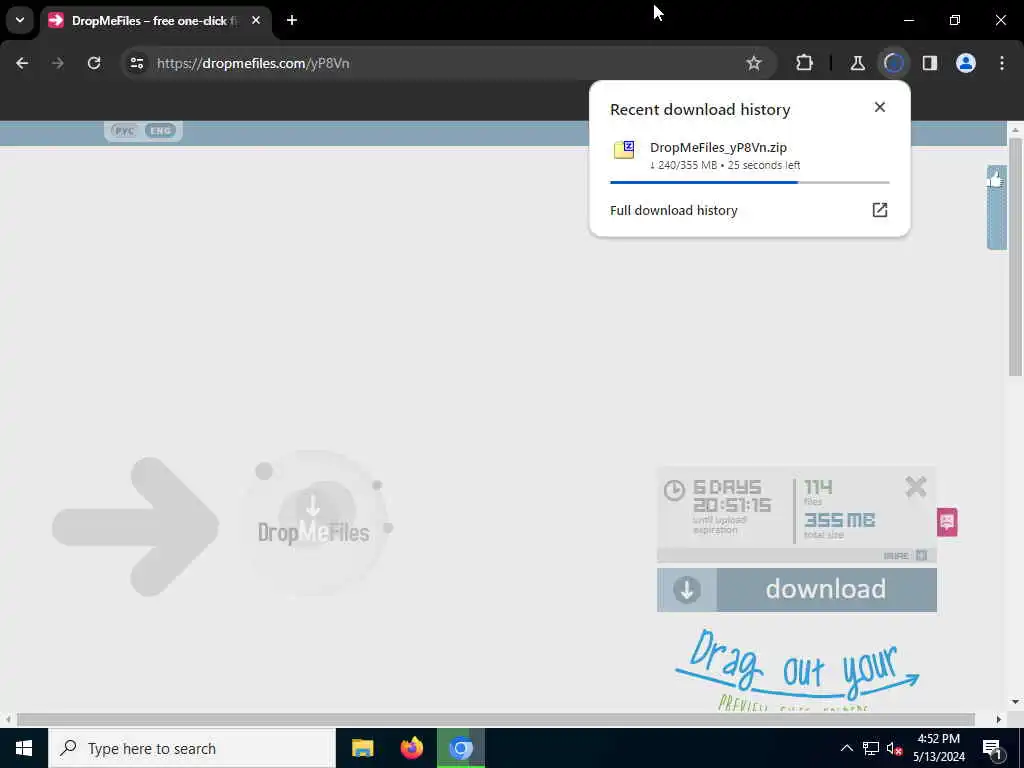1024x768 pixels.
Task: Bookmark this page with the star
Action: (754, 63)
